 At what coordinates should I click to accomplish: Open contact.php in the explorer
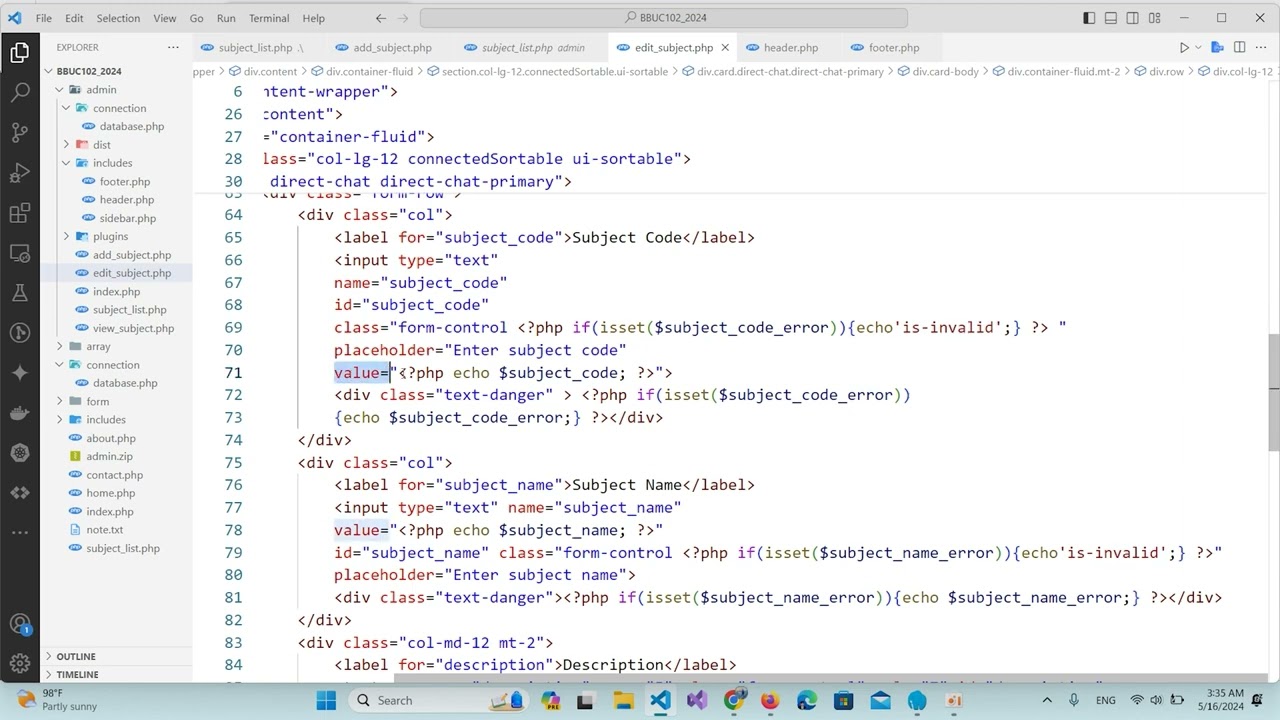[114, 475]
